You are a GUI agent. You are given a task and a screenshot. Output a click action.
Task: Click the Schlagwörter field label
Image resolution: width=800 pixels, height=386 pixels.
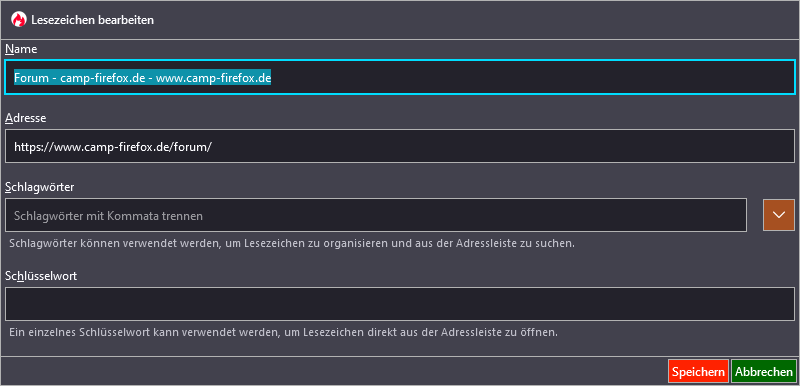39,187
